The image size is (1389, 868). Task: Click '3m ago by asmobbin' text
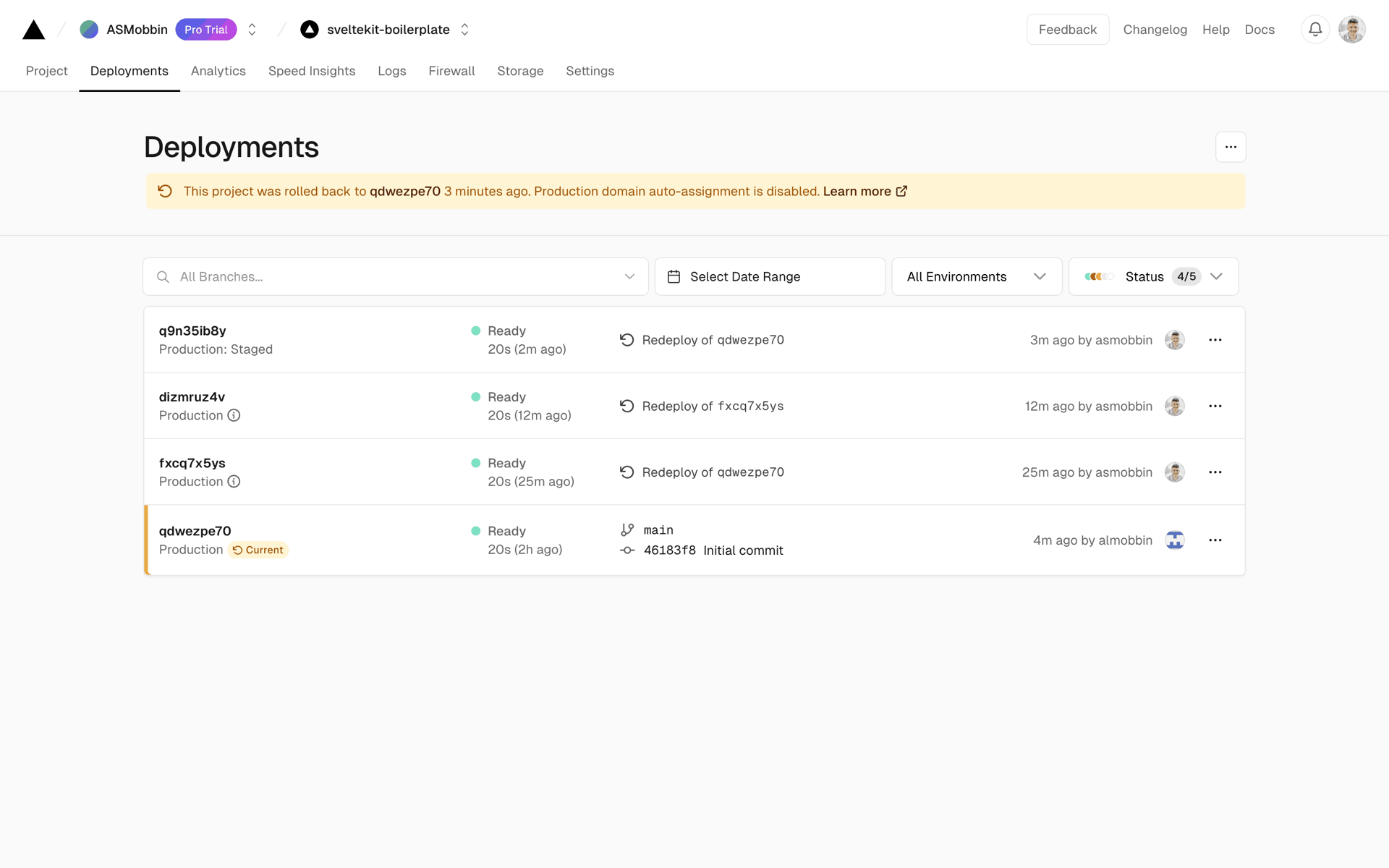(x=1091, y=340)
